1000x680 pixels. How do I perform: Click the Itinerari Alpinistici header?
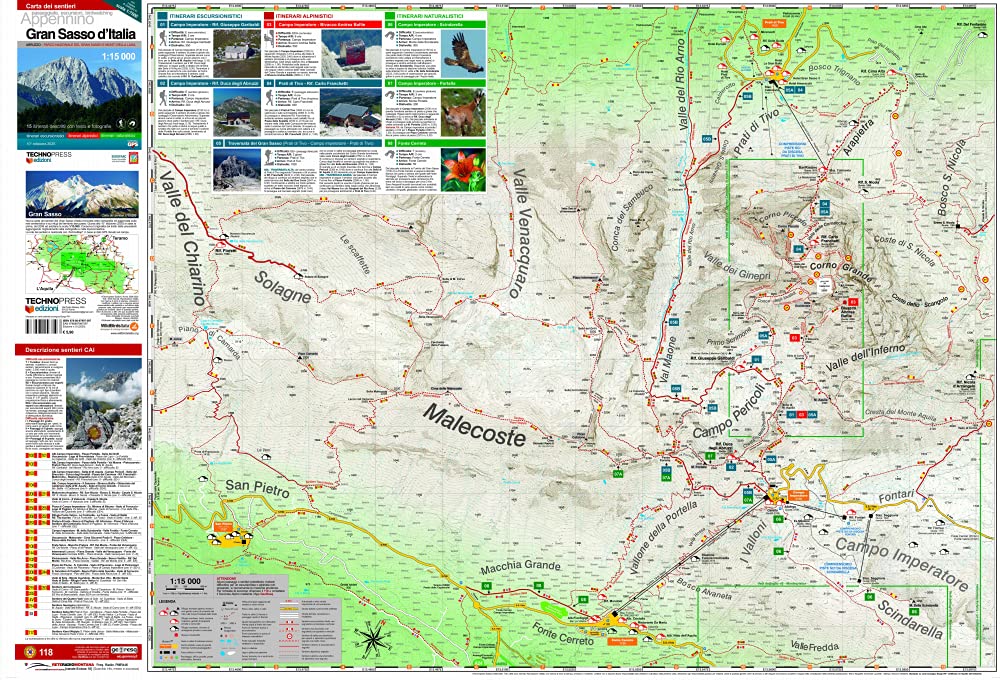(304, 15)
